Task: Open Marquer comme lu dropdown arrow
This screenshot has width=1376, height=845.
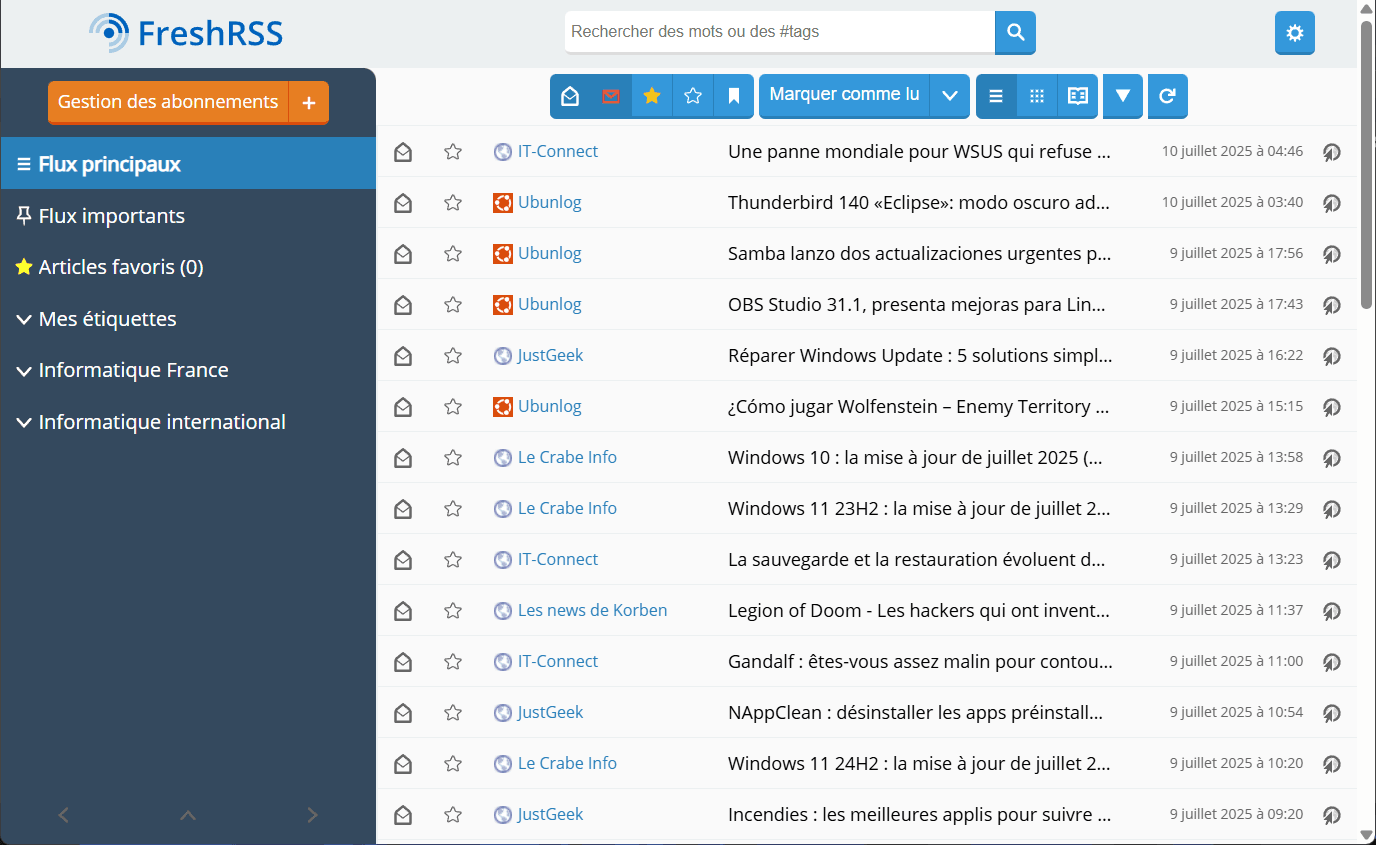Action: (x=949, y=96)
